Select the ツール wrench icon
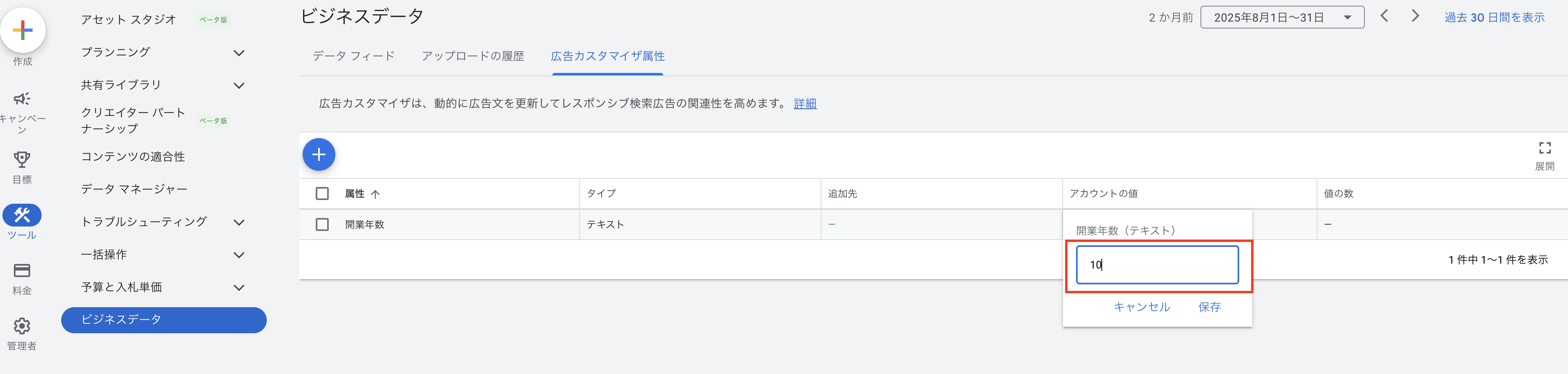 pos(22,215)
